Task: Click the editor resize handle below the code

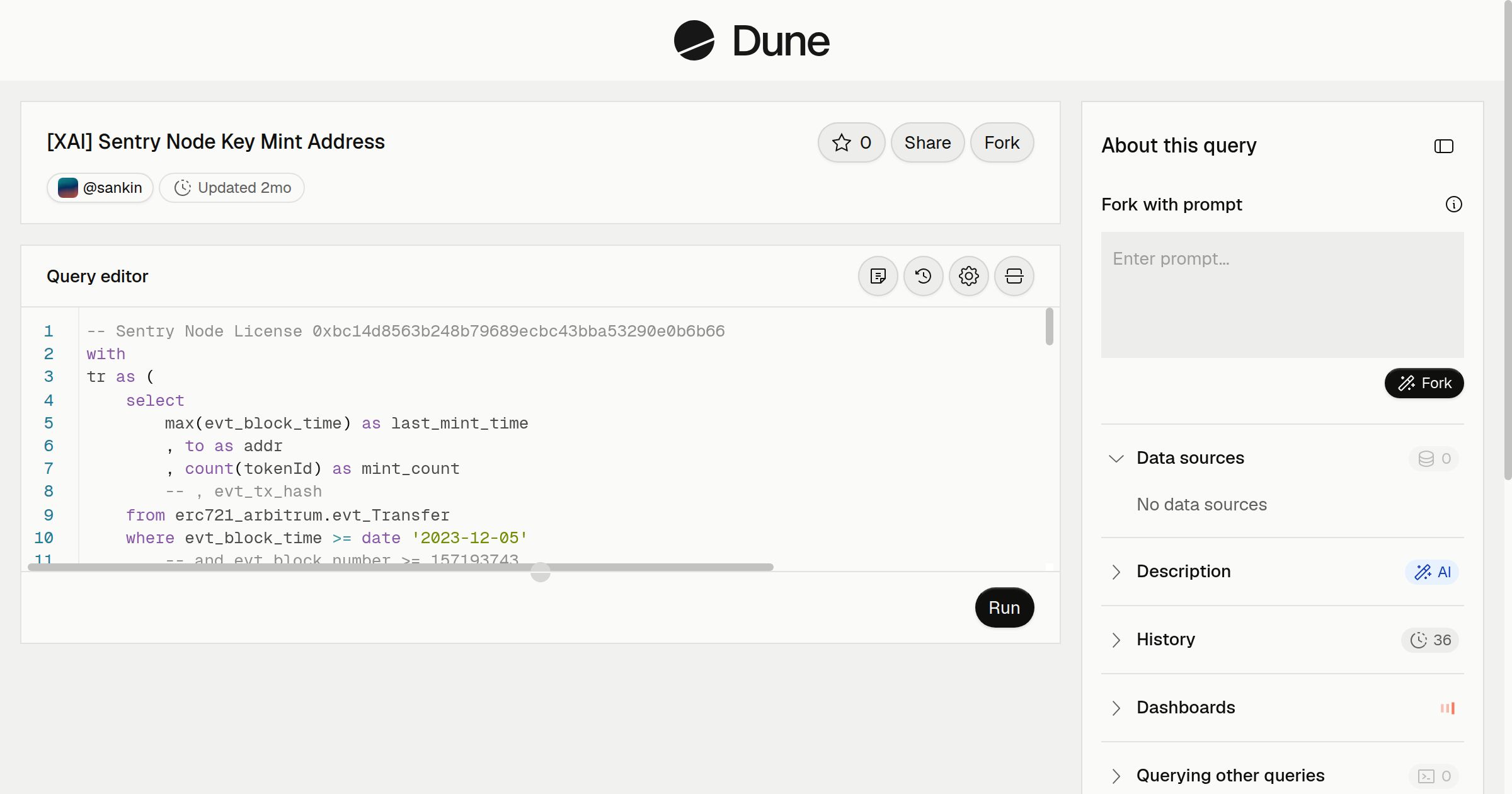Action: pyautogui.click(x=541, y=572)
